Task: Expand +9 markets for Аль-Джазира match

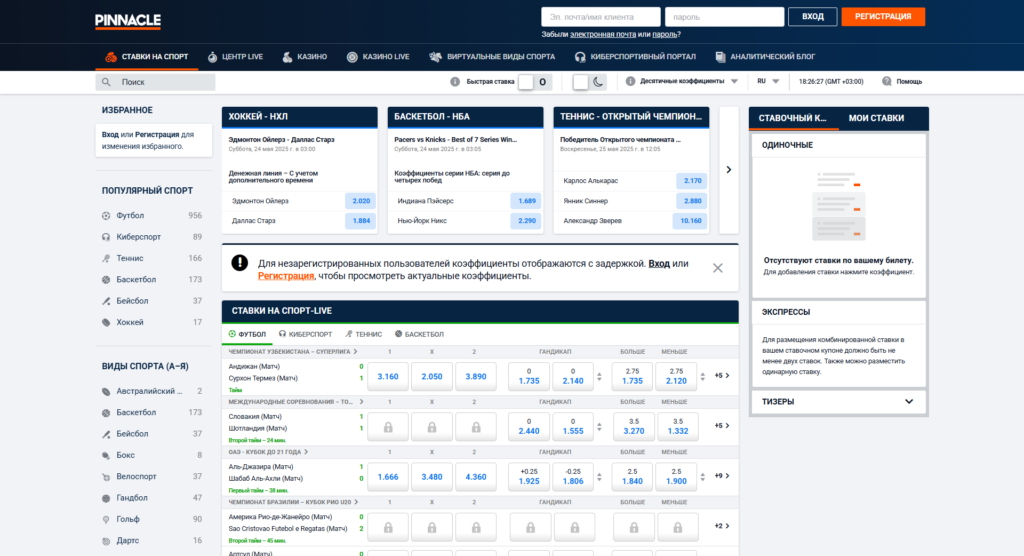Action: click(722, 476)
